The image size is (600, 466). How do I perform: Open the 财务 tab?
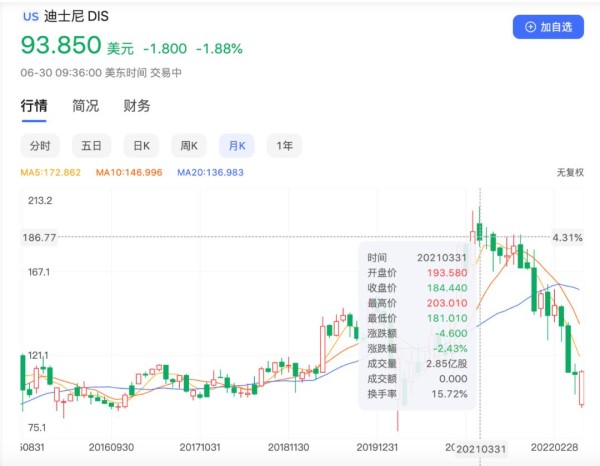tap(137, 106)
